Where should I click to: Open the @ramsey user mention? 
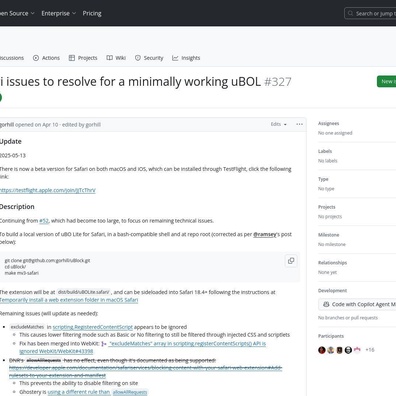265,234
